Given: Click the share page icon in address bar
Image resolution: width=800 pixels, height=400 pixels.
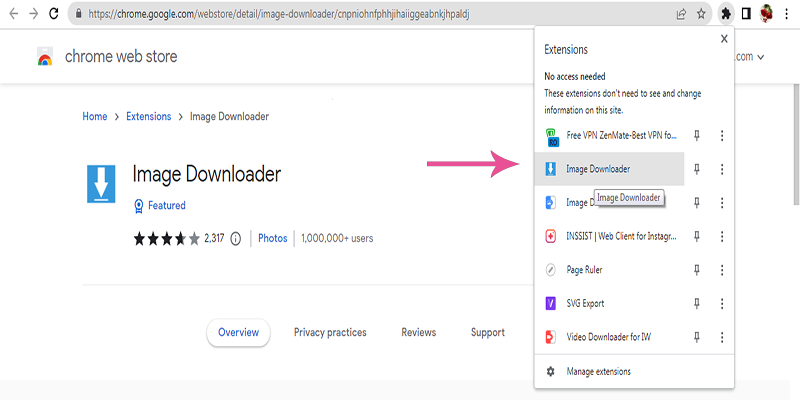Looking at the screenshot, I should tap(680, 14).
